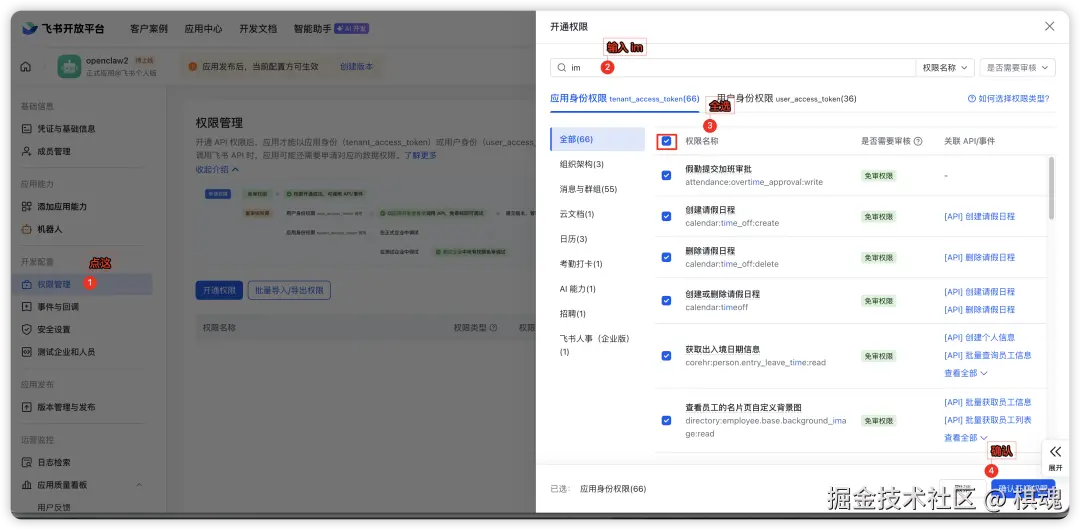
Task: Click the credentials and basic info icon
Action: click(27, 129)
